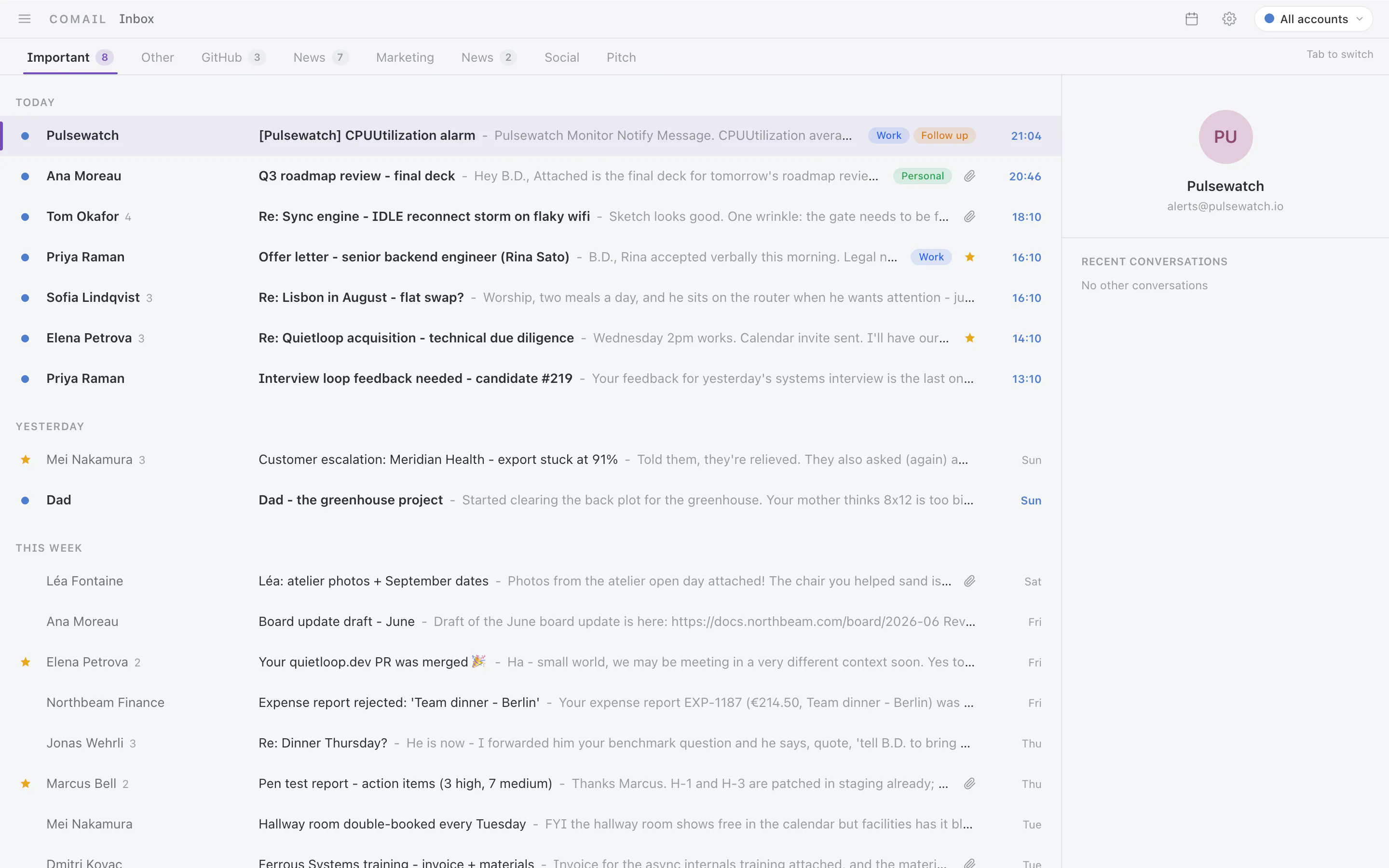The image size is (1389, 868).
Task: Click the Work label on Pulsewatch email
Action: [888, 136]
